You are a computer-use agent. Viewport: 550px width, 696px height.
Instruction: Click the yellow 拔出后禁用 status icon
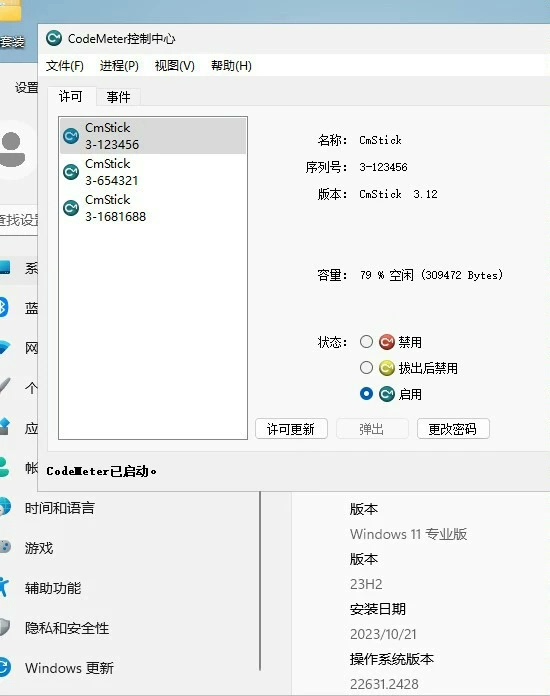coord(387,368)
